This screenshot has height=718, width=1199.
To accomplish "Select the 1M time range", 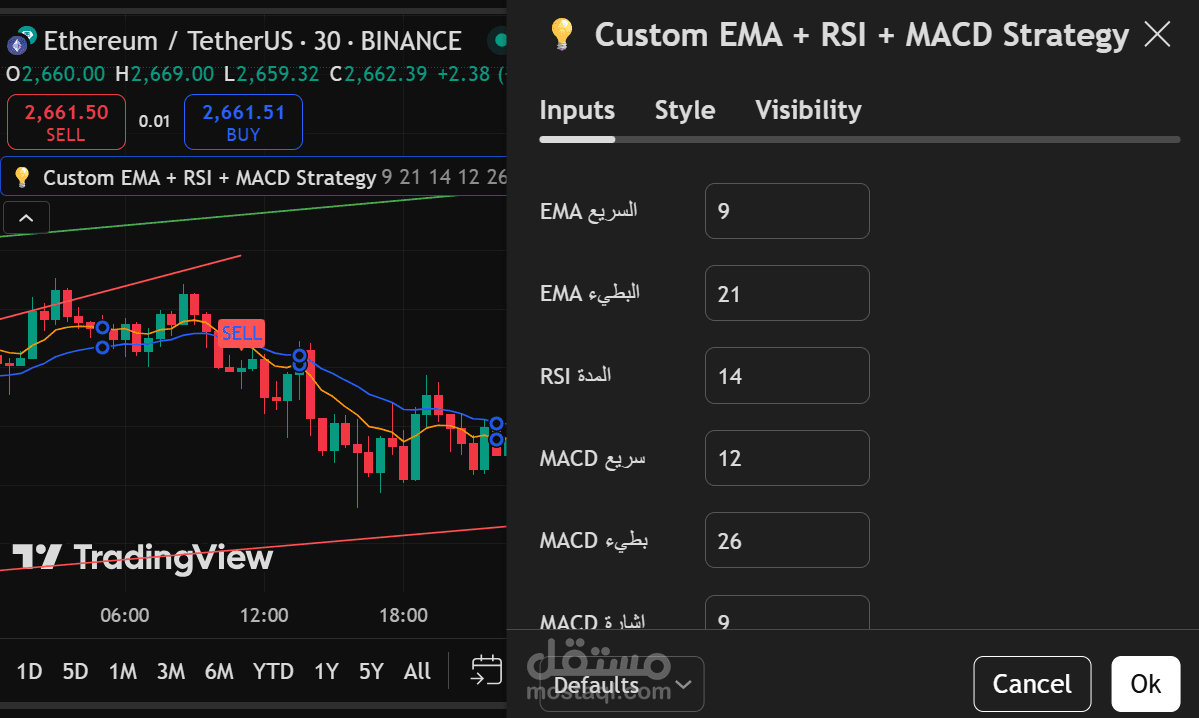I will (122, 671).
